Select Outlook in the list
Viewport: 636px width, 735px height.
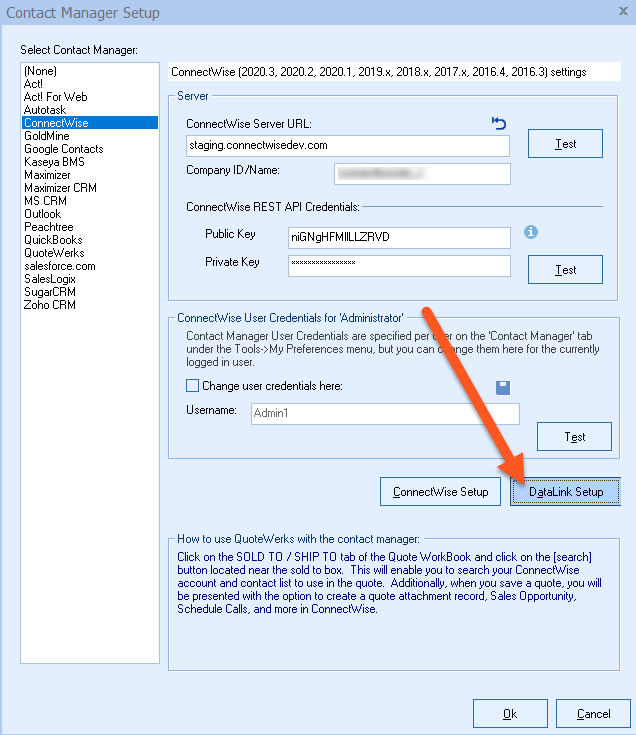pyautogui.click(x=90, y=214)
